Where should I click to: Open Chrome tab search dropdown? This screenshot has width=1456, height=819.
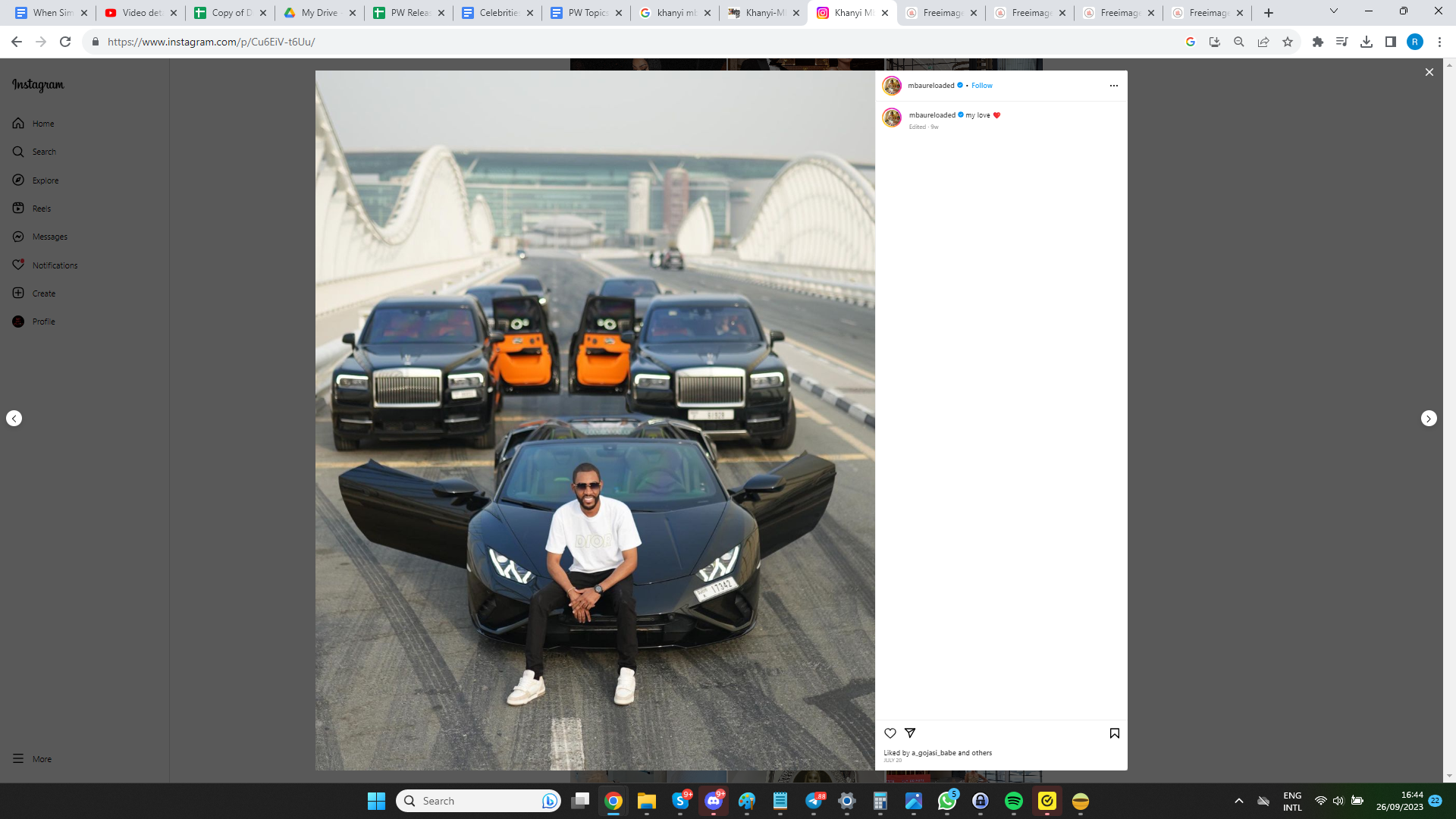(1333, 11)
